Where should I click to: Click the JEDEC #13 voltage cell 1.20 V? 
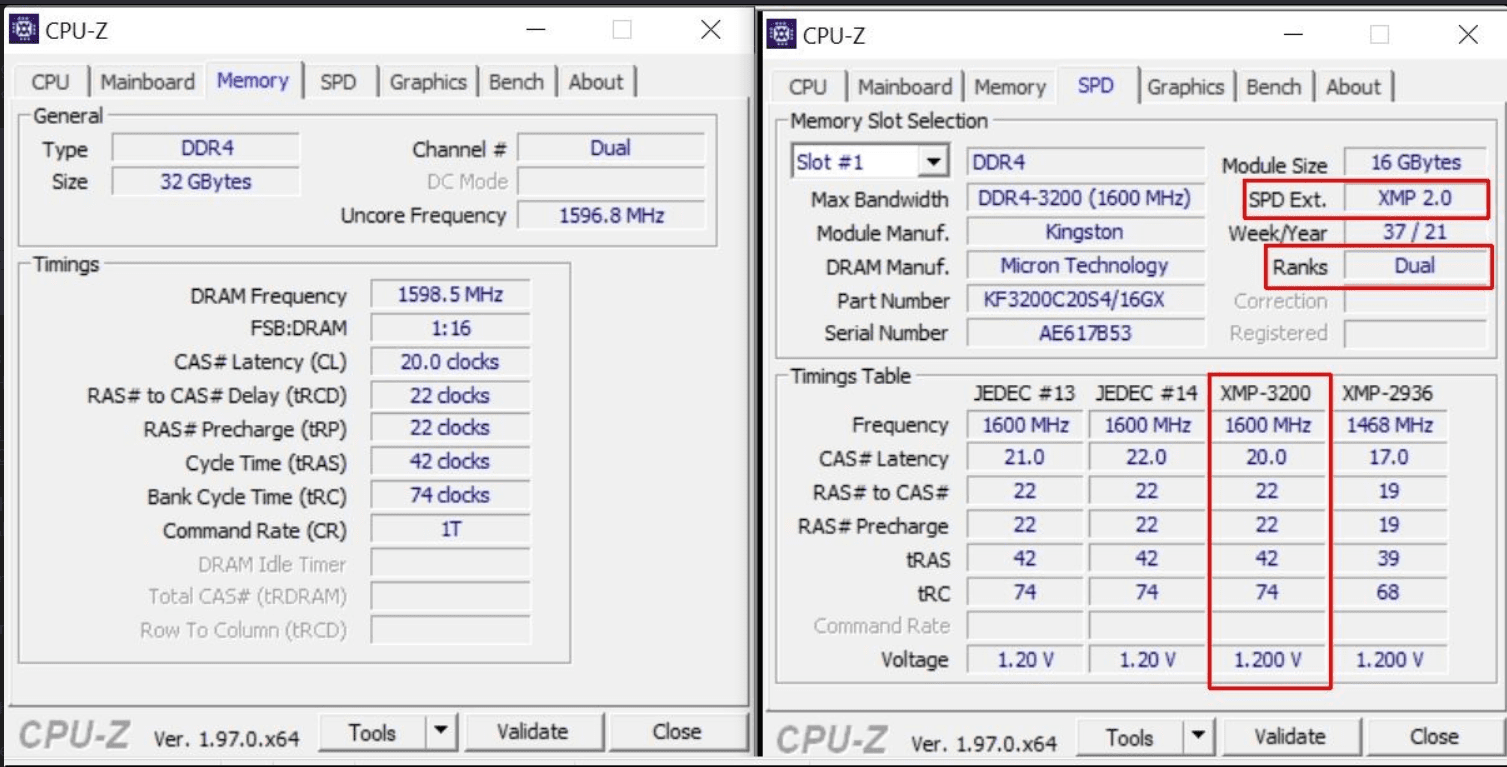pos(1025,660)
